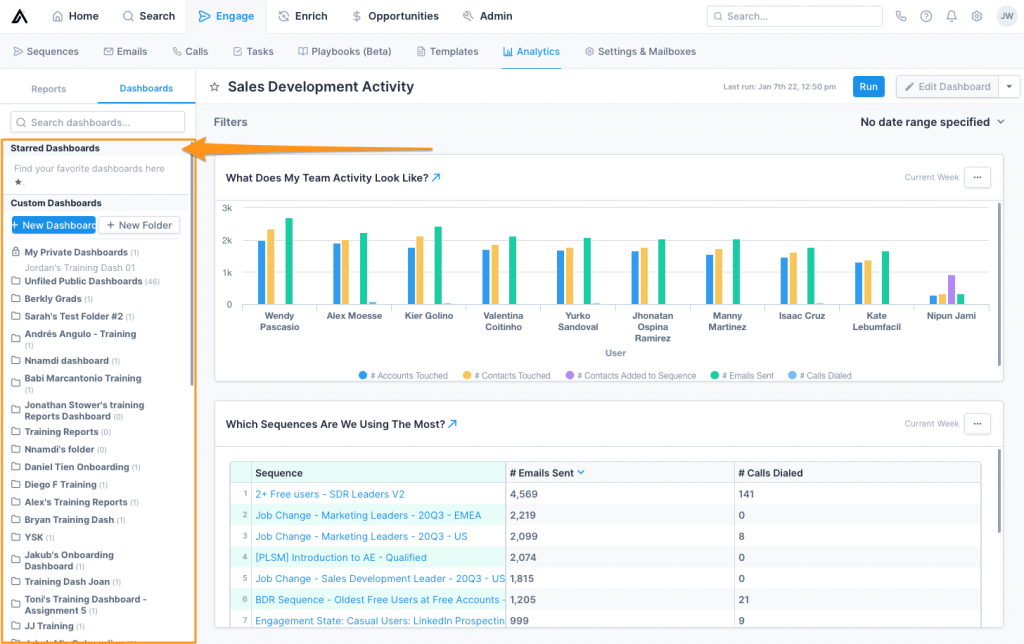Open the No date range specified dropdown
This screenshot has width=1024, height=644.
pos(931,122)
